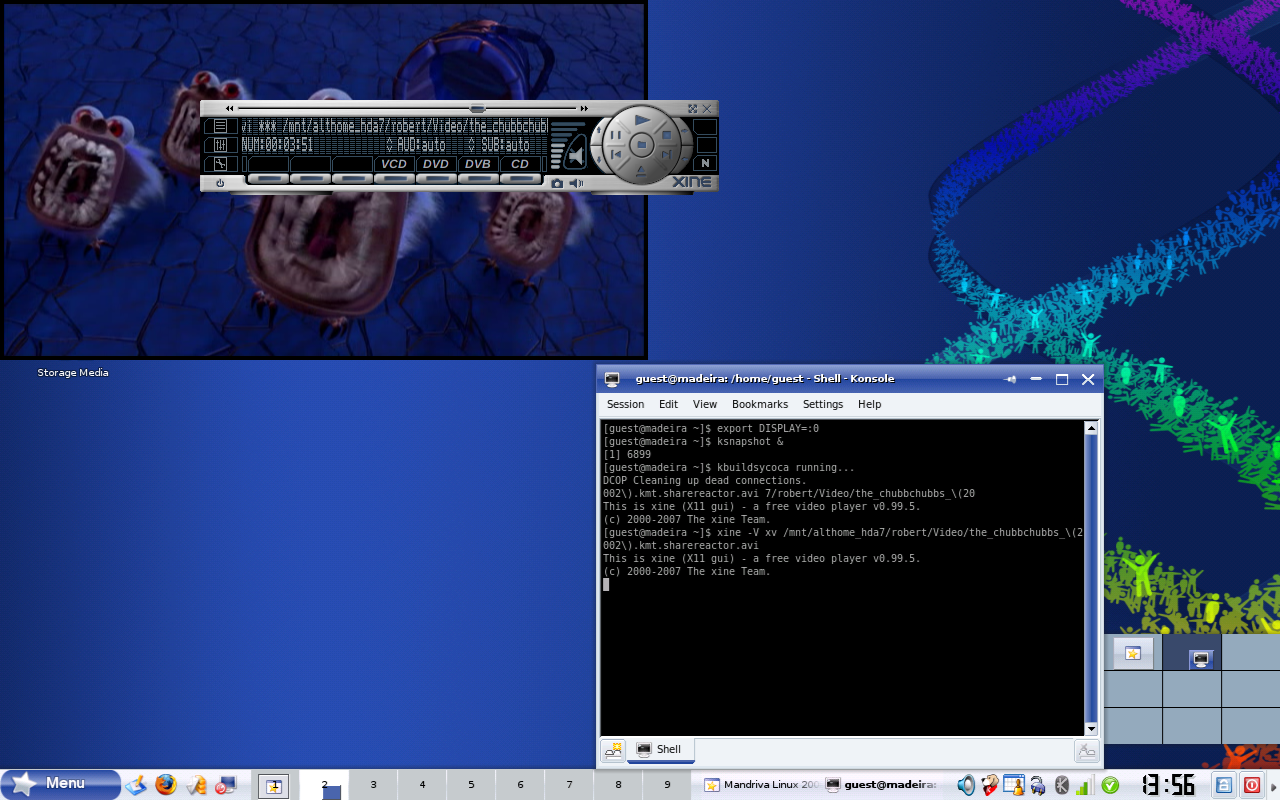Open the calendar user tray icon
The width and height of the screenshot is (1280, 800).
coord(1014,785)
